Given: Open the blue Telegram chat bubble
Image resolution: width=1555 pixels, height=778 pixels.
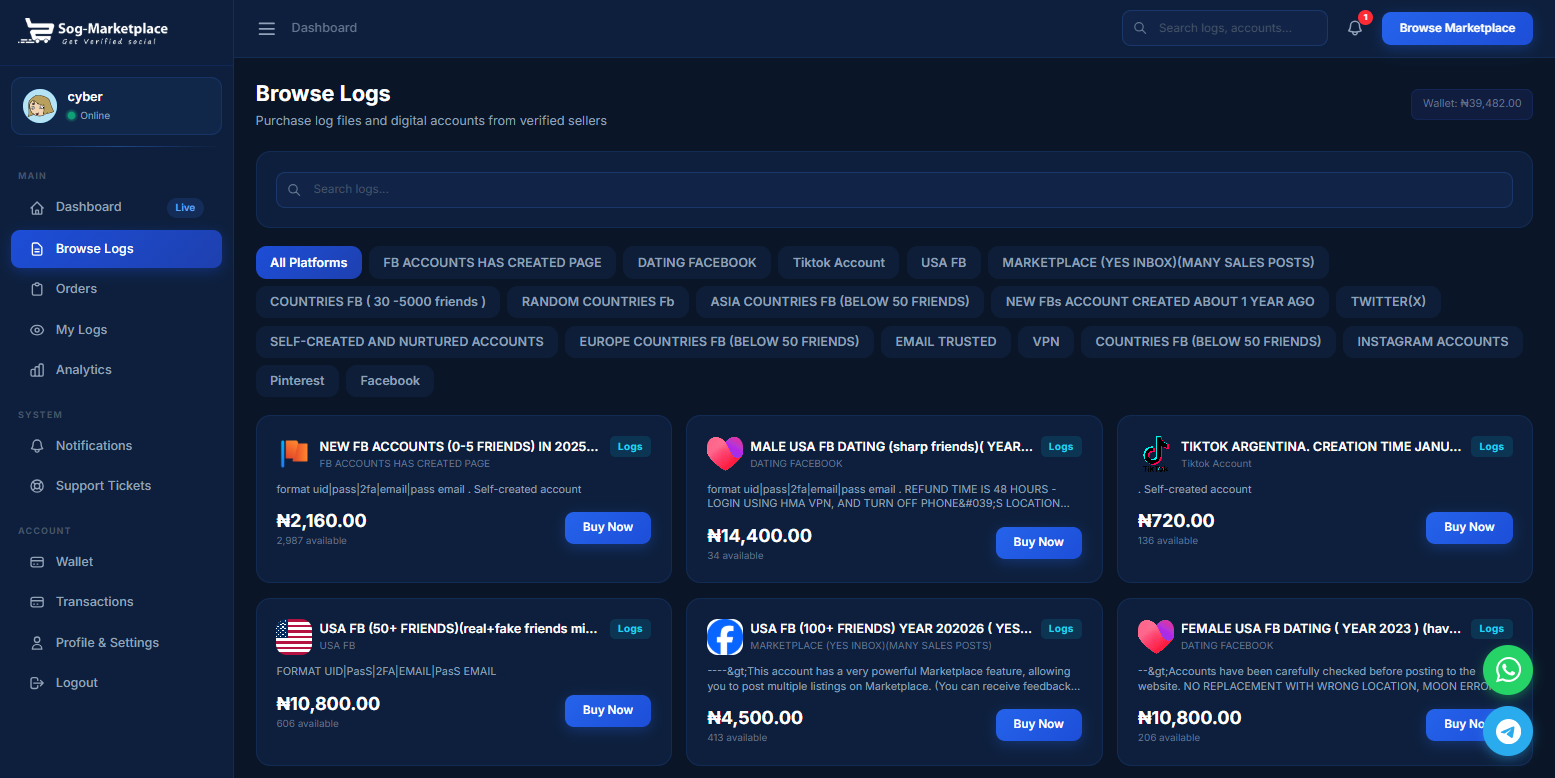Looking at the screenshot, I should click(x=1508, y=732).
